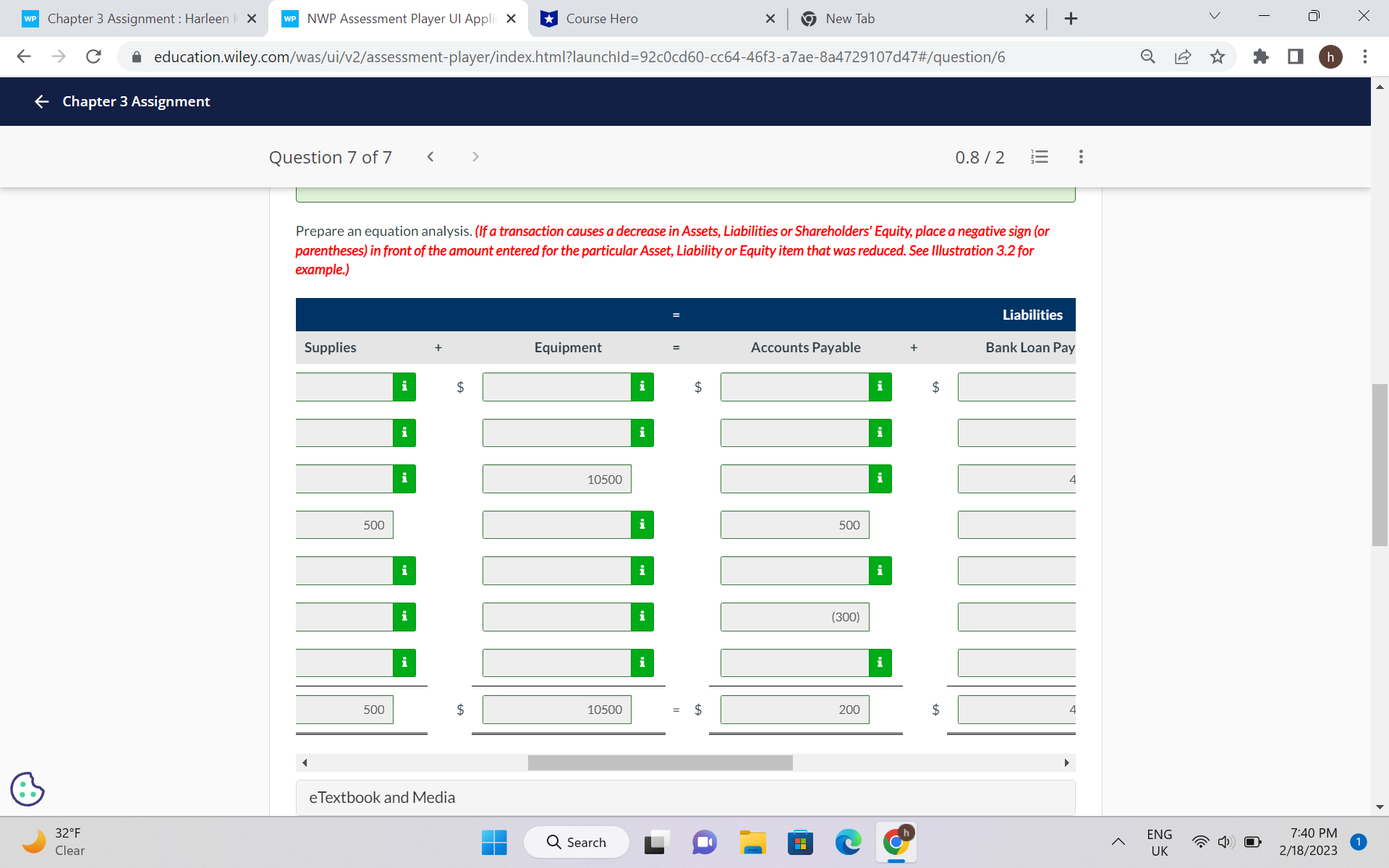
Task: Click the info icon next to the (300) entry row
Action: click(641, 616)
